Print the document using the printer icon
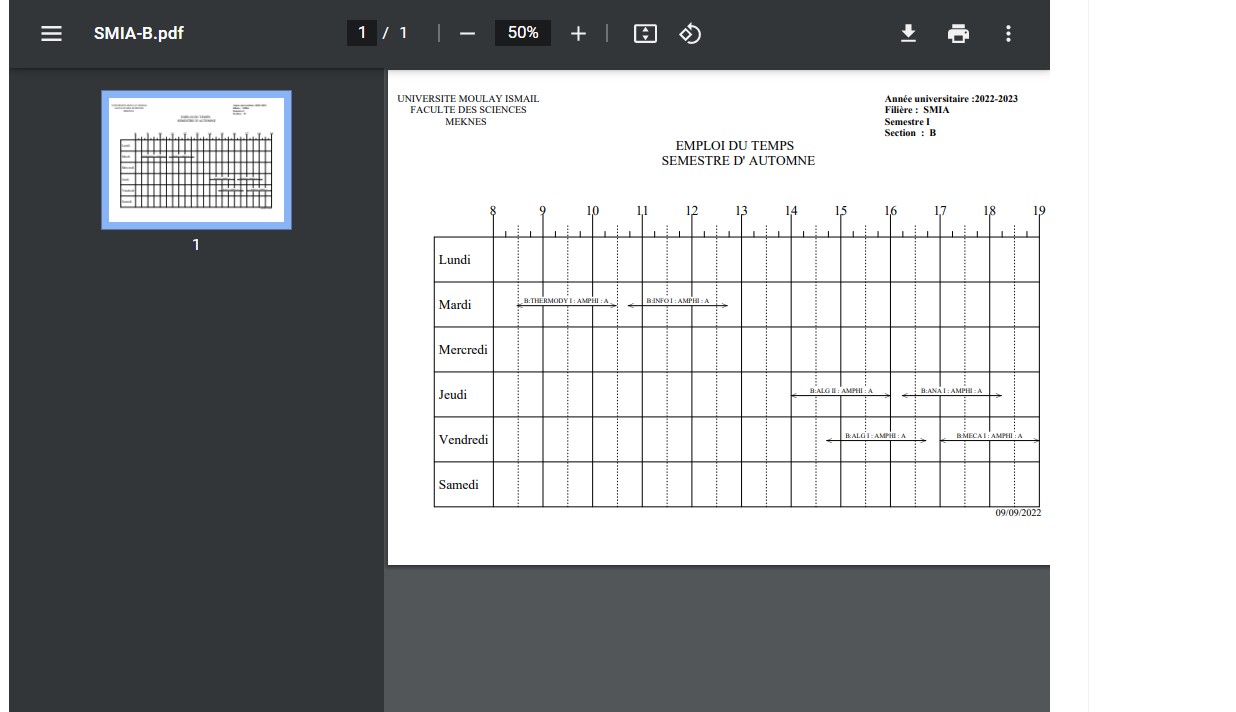1236x712 pixels. (x=958, y=33)
